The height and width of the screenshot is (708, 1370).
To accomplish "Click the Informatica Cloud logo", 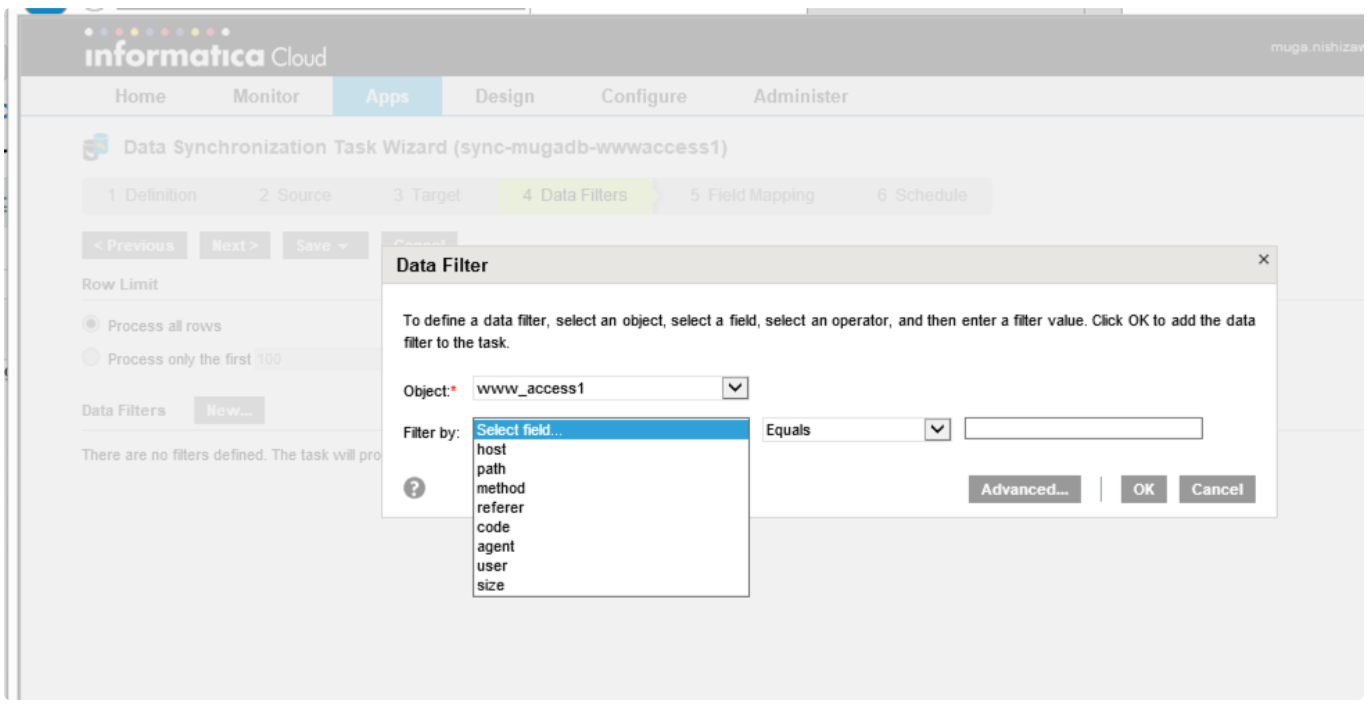I will point(206,53).
